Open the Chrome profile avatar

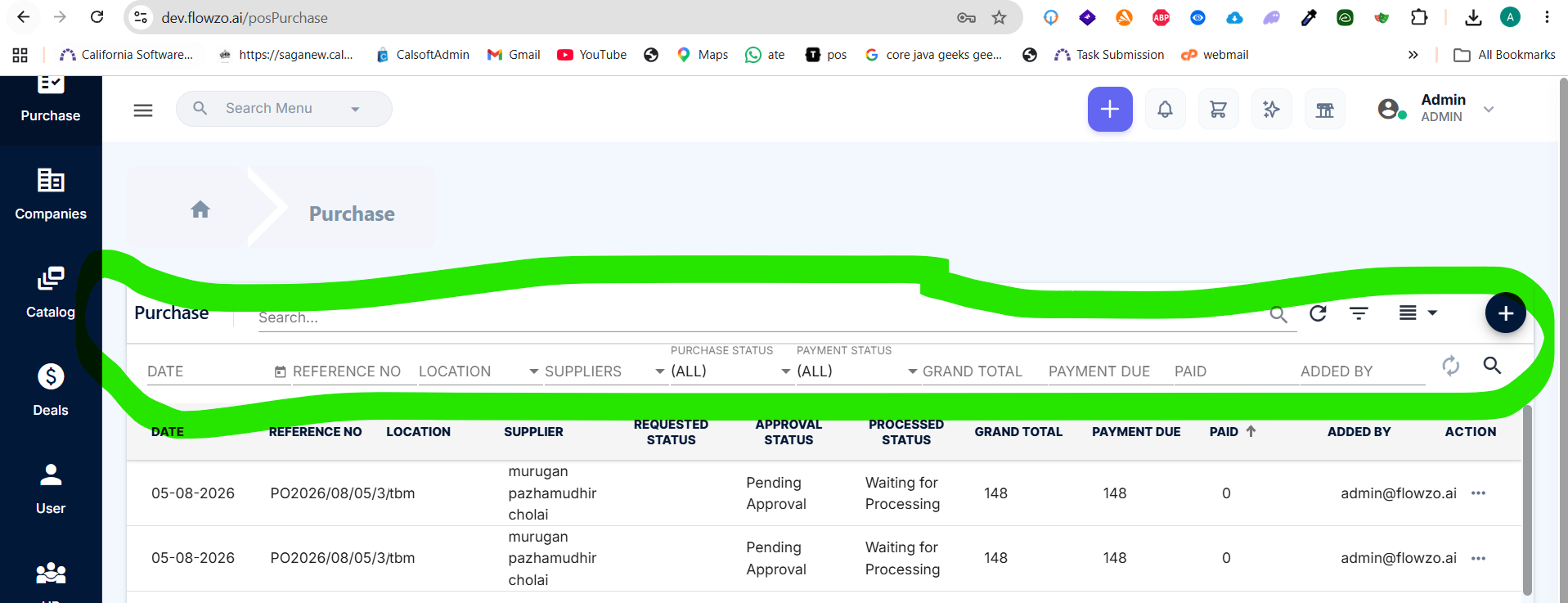click(1510, 17)
